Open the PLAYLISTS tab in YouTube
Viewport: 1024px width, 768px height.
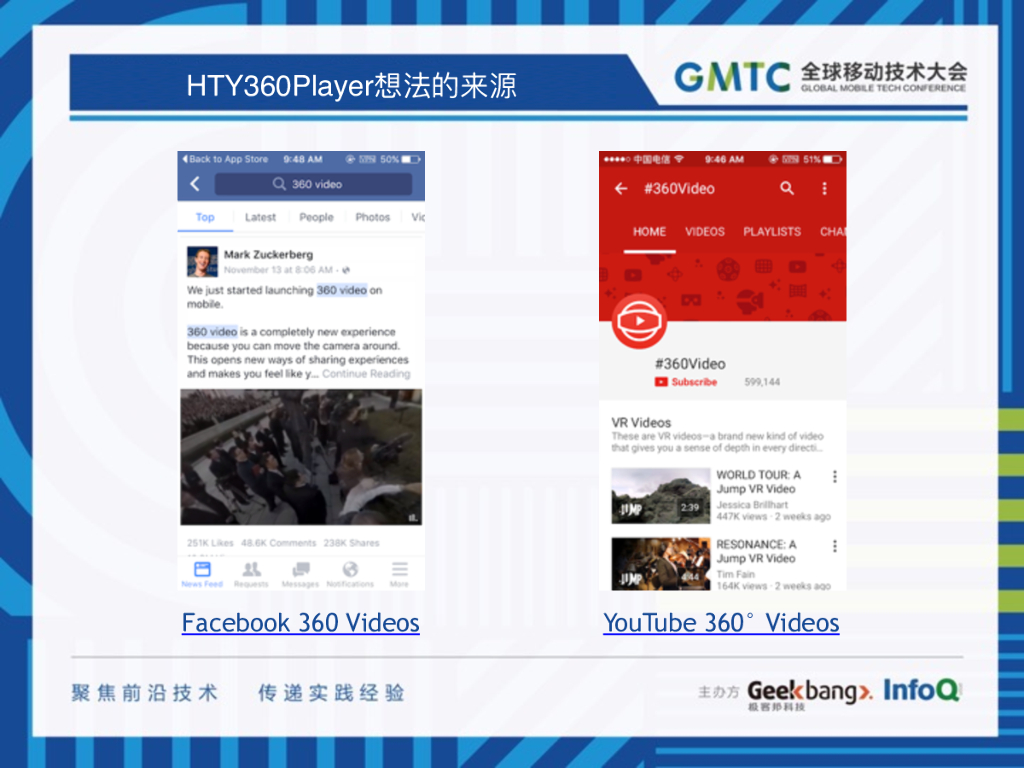772,232
